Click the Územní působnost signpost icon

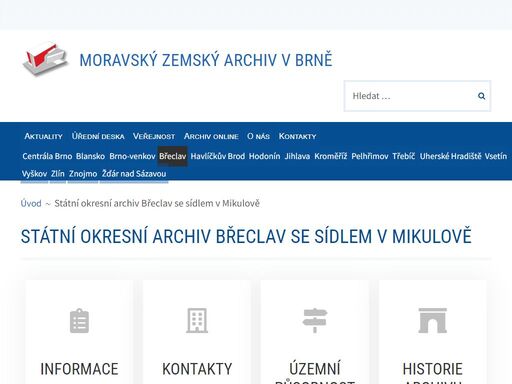[315, 321]
